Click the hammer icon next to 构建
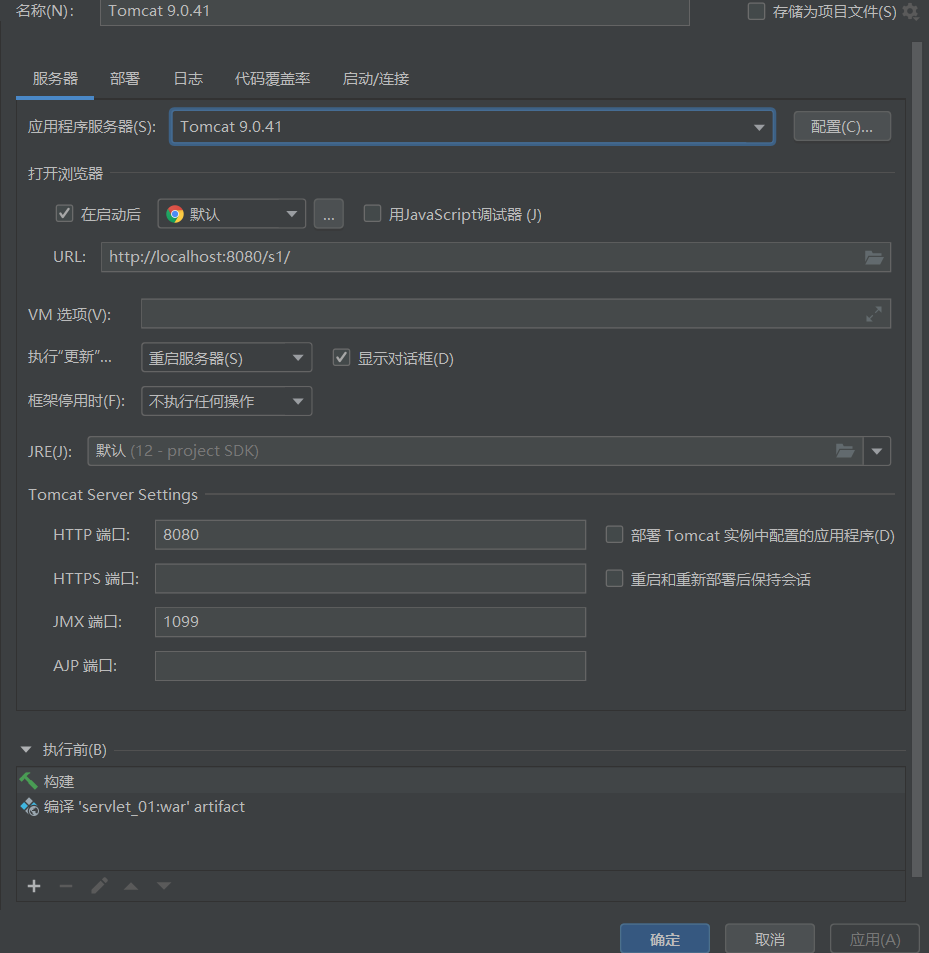The image size is (929, 953). (x=29, y=780)
